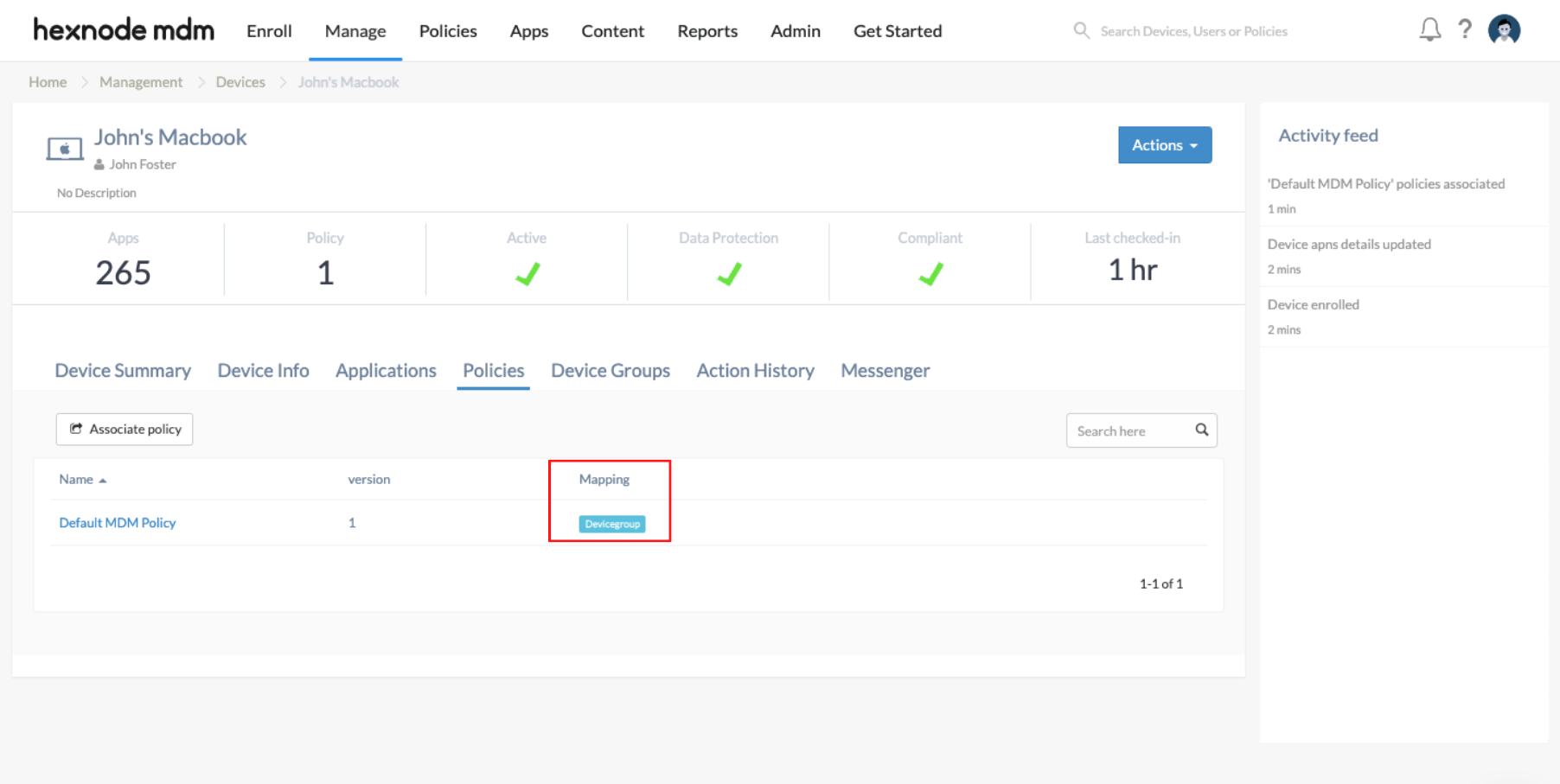Image resolution: width=1560 pixels, height=784 pixels.
Task: Click the Name column header
Action: click(x=76, y=479)
